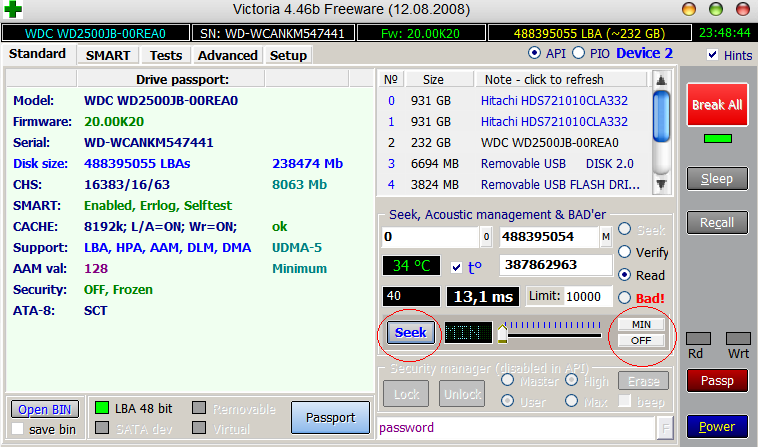Start the Seek operation button
Image resolution: width=758 pixels, height=447 pixels.
410,332
